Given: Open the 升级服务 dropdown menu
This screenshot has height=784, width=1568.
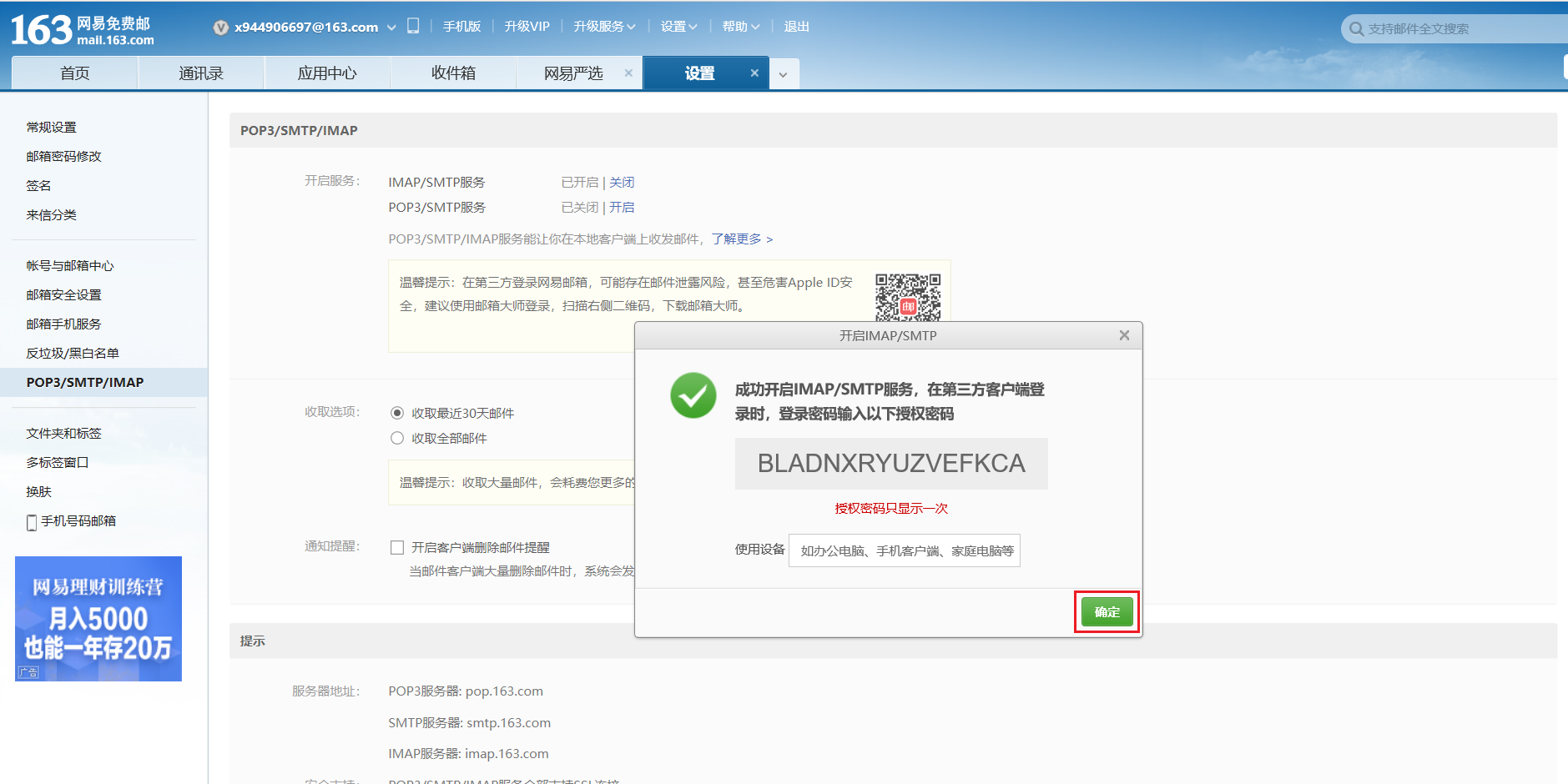Looking at the screenshot, I should coord(604,27).
